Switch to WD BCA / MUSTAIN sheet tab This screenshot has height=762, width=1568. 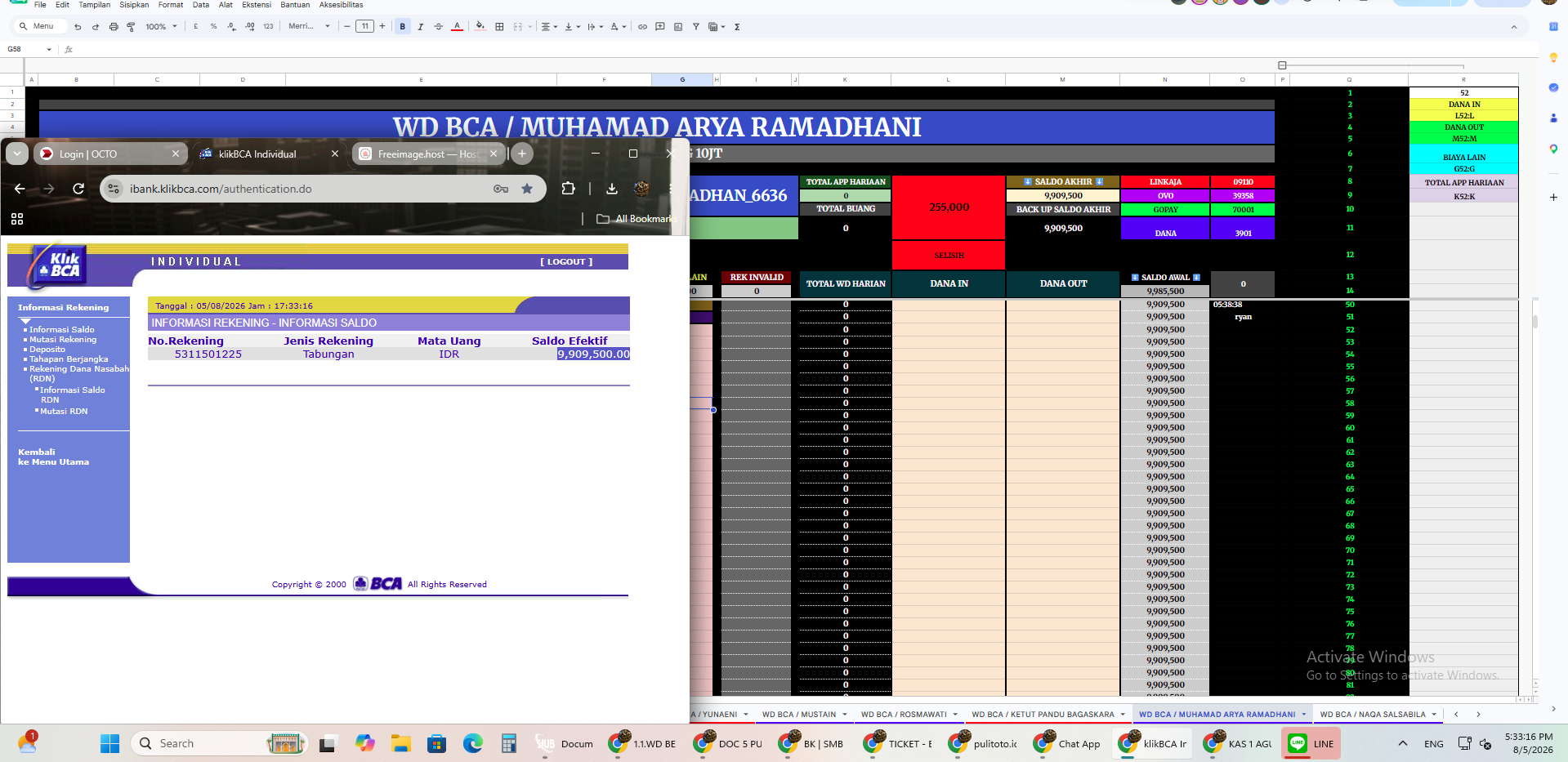pyautogui.click(x=803, y=715)
